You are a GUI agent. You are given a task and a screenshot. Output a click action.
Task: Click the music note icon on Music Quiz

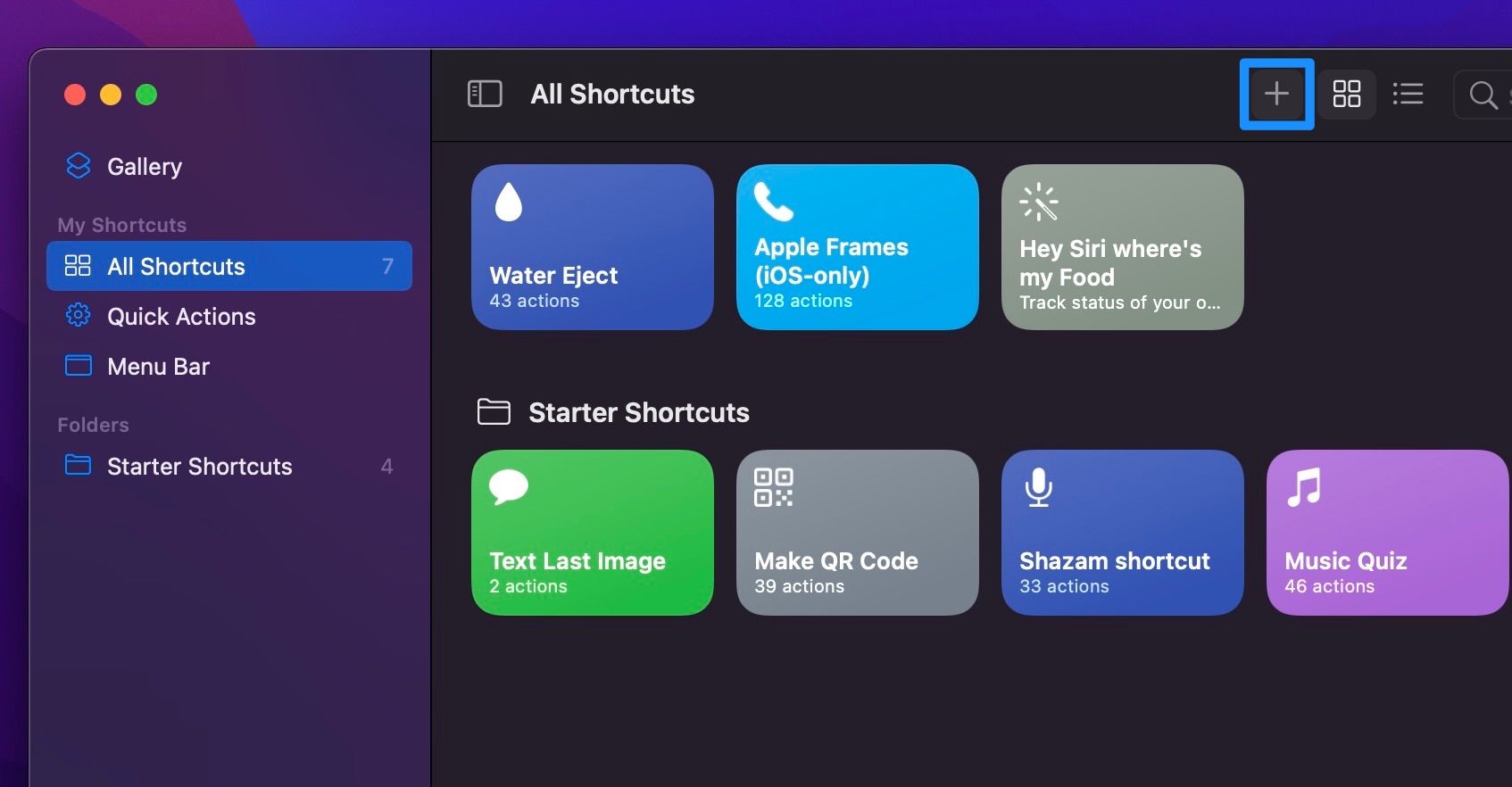[x=1304, y=487]
